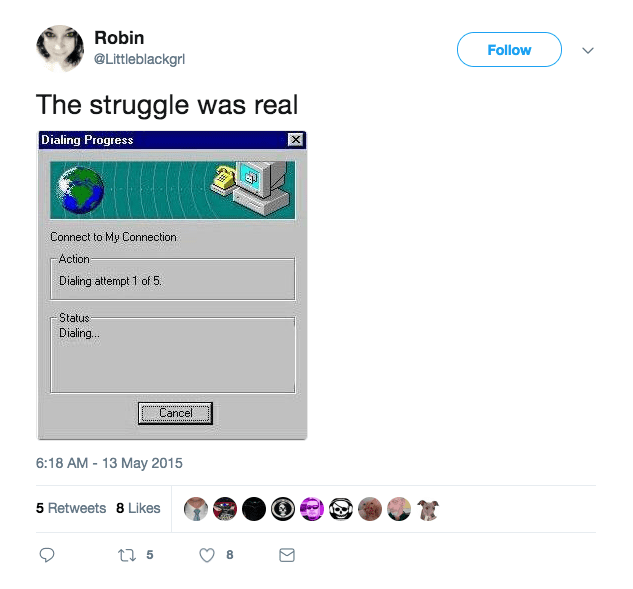Click the reply speech bubble icon
The height and width of the screenshot is (589, 633).
(47, 555)
